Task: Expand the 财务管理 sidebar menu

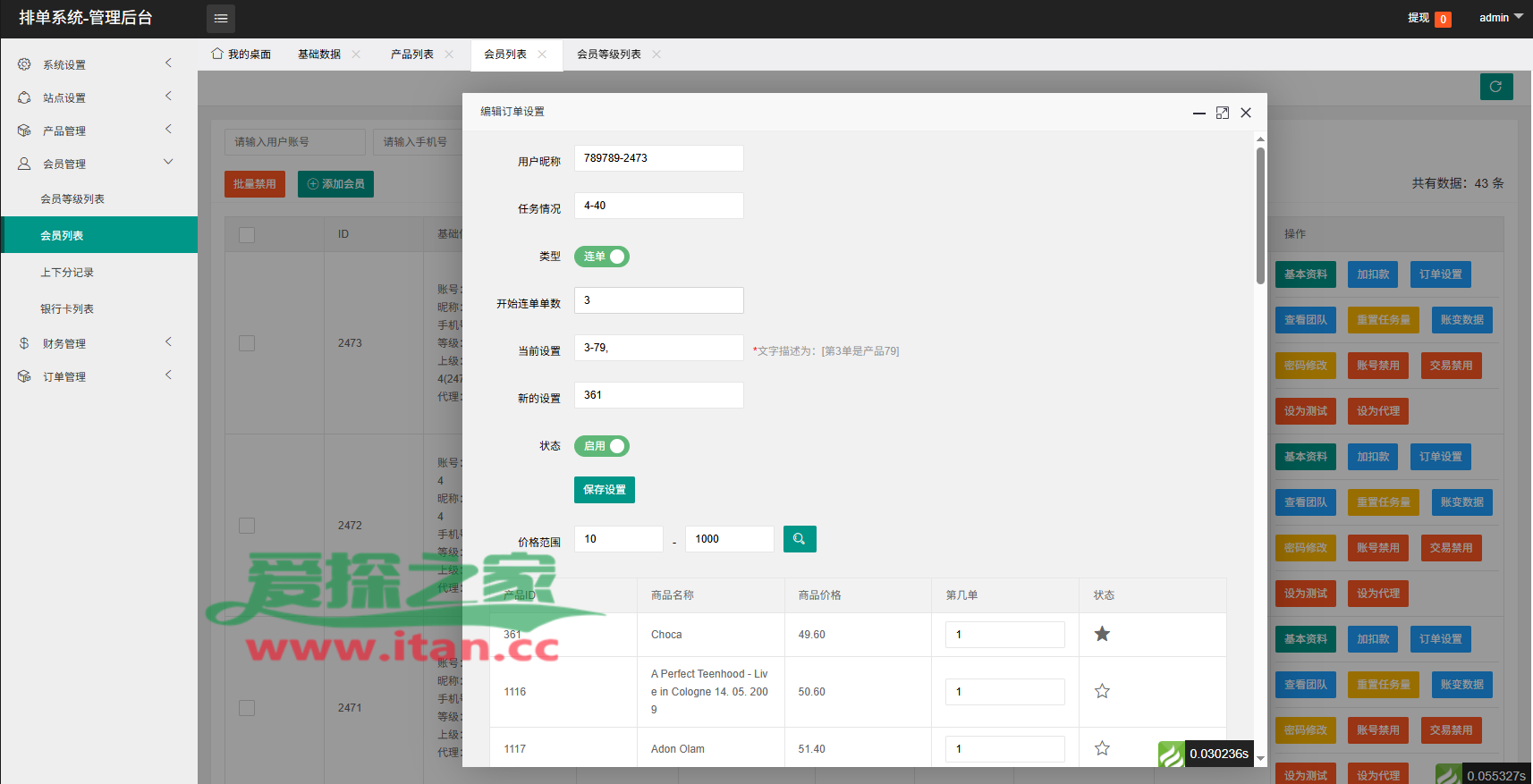Action: (64, 343)
